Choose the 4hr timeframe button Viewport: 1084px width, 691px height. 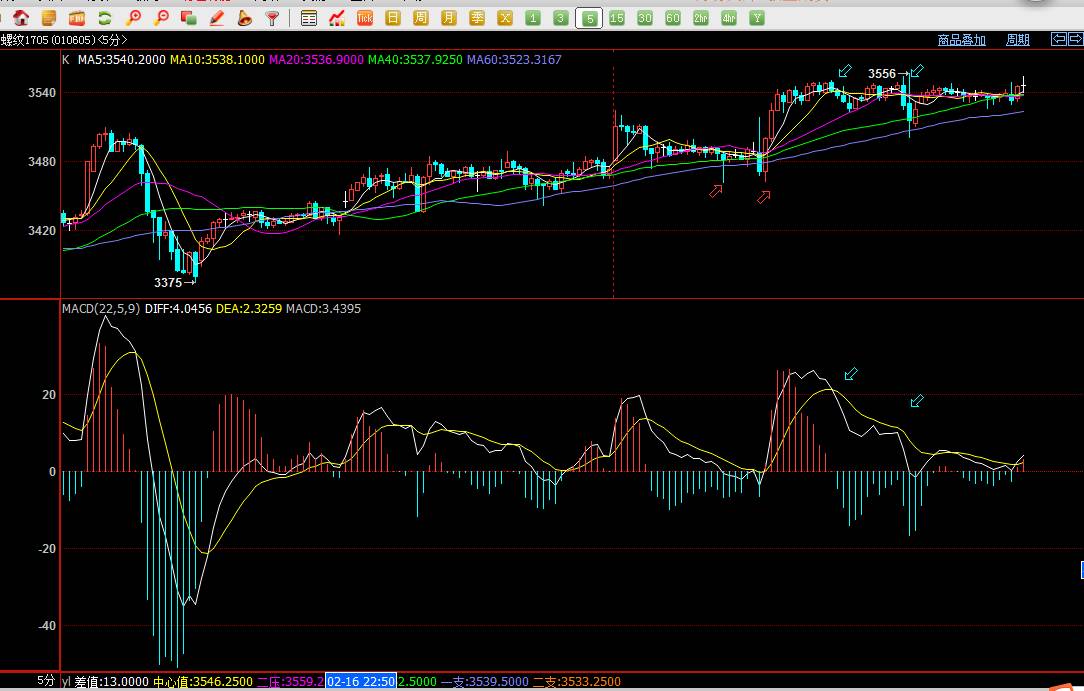pyautogui.click(x=729, y=18)
